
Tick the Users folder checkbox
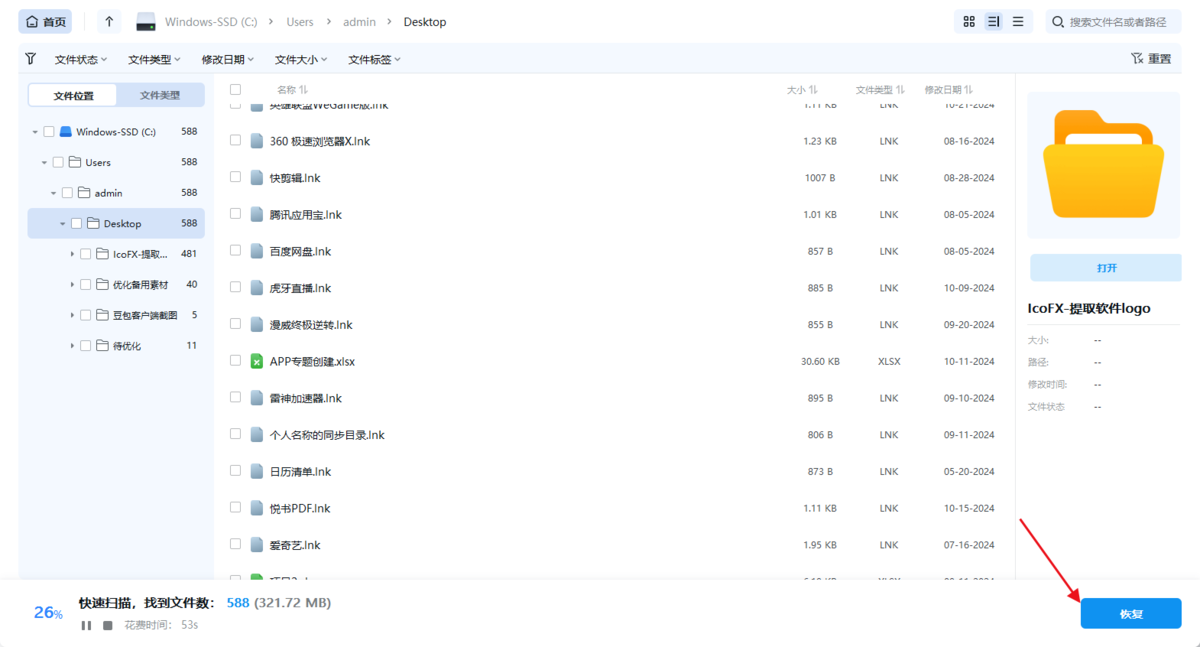coord(58,162)
